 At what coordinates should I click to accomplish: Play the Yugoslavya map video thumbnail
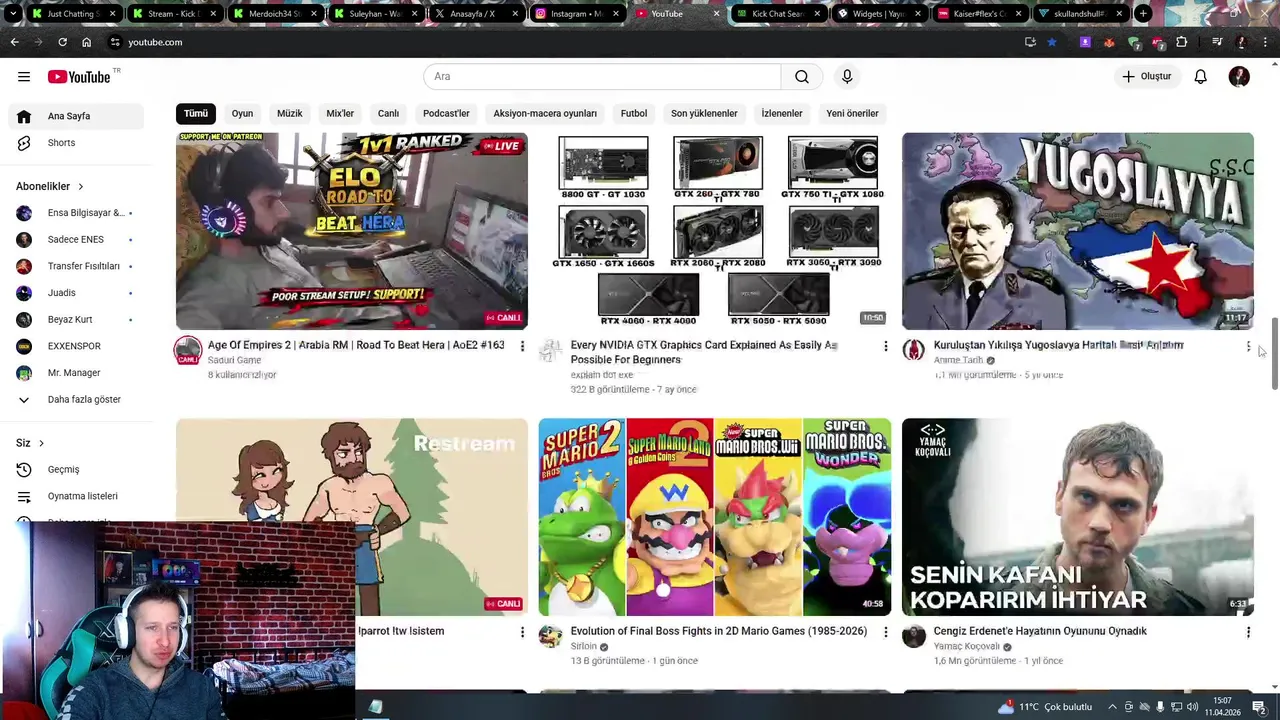point(1078,231)
